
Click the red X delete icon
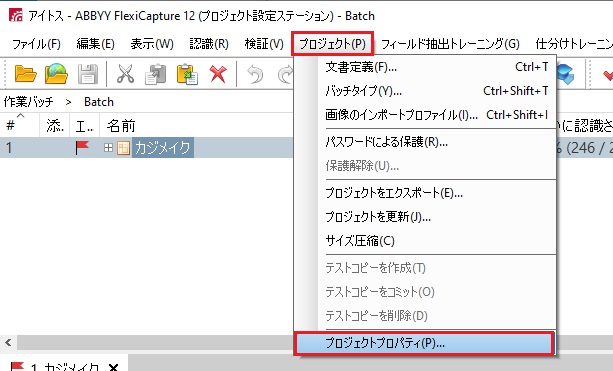click(218, 74)
